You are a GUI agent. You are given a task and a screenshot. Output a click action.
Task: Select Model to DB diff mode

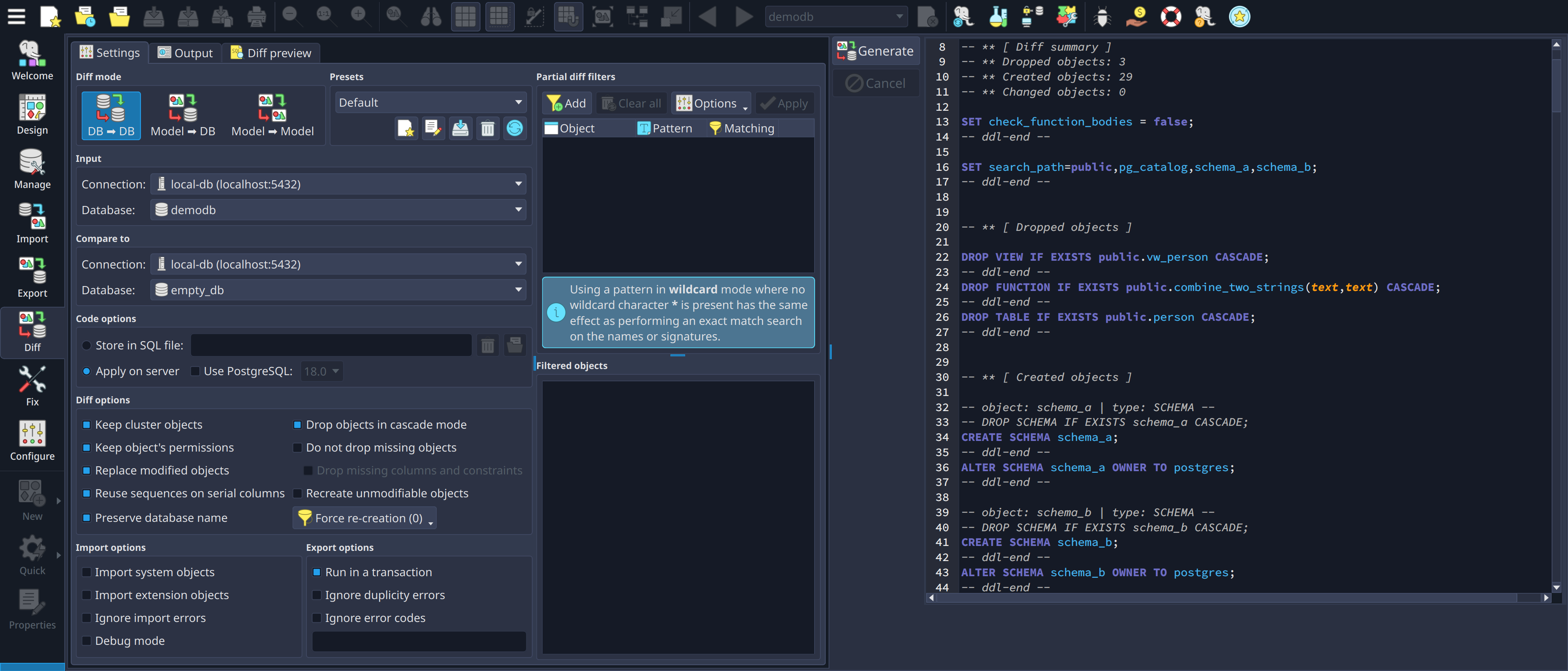183,115
